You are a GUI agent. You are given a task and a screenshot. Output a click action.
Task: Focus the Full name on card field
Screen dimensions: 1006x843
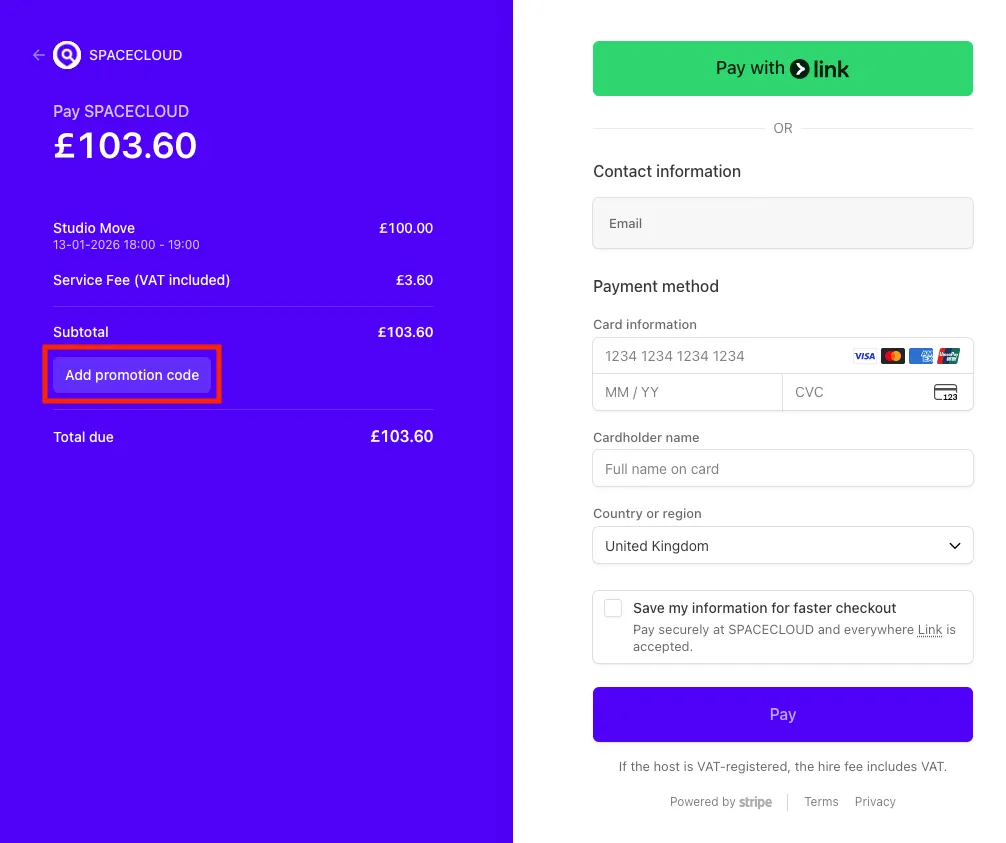coord(783,468)
